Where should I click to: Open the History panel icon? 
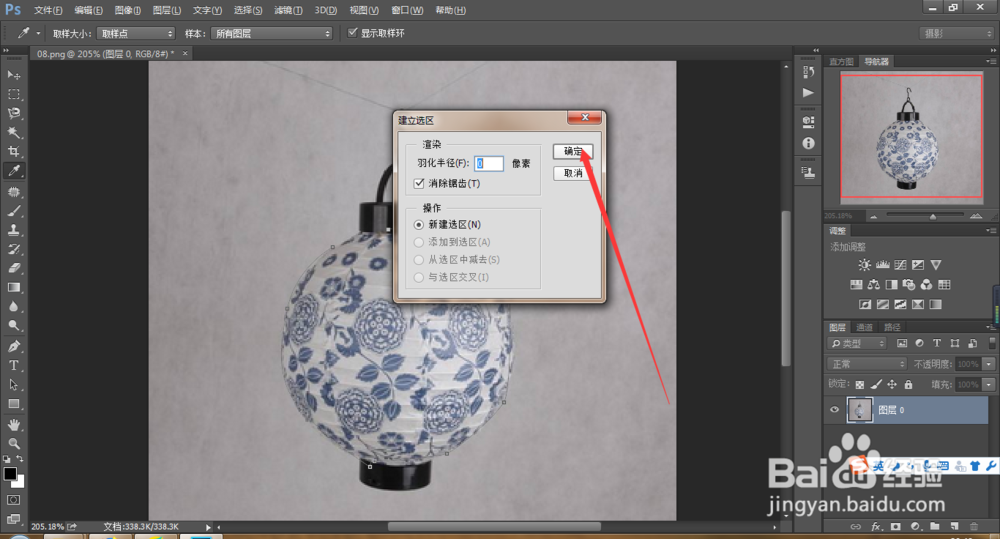[809, 71]
